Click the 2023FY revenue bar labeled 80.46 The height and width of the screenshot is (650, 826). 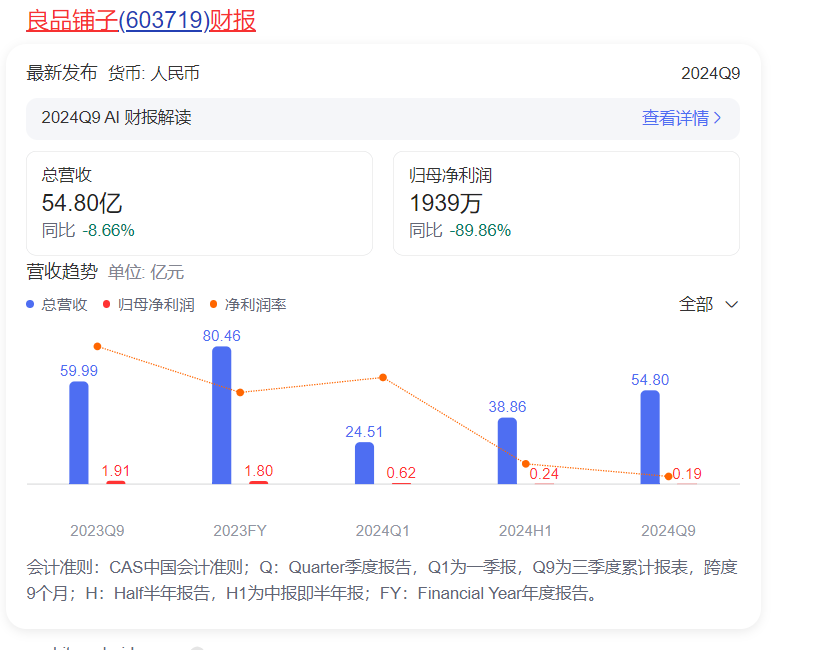[222, 415]
